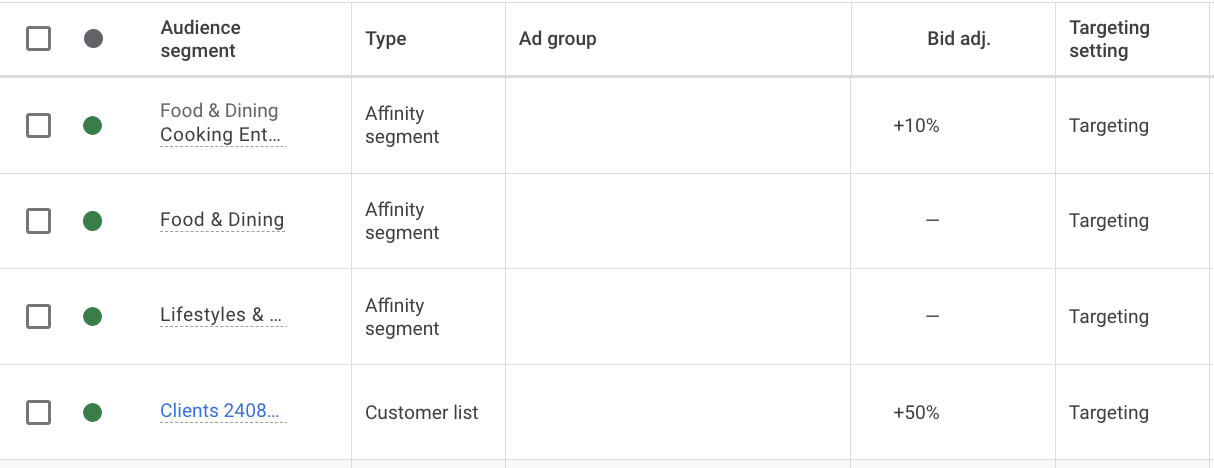Edit the +50% bid adjustment cell
This screenshot has height=468, width=1214.
pos(916,412)
